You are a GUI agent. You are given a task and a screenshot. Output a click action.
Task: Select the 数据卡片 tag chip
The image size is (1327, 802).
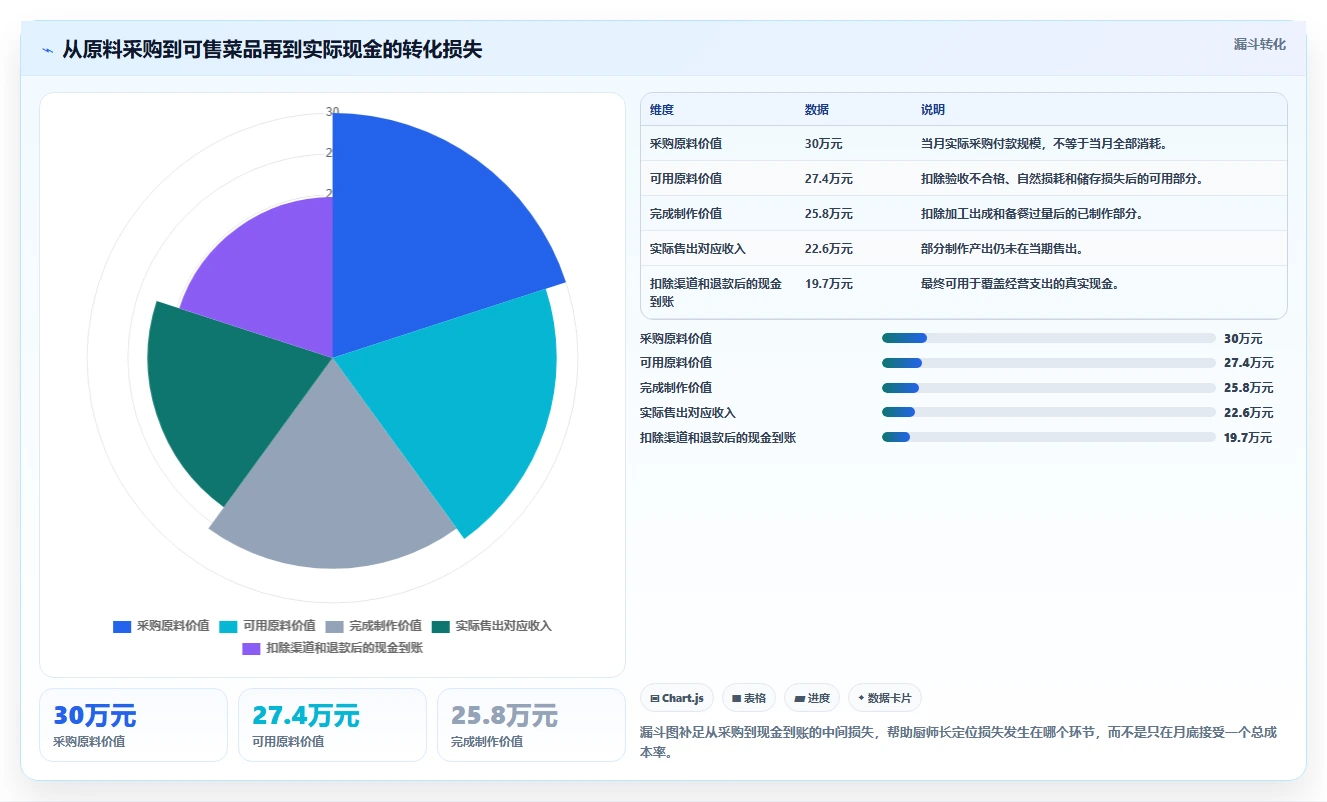click(885, 698)
